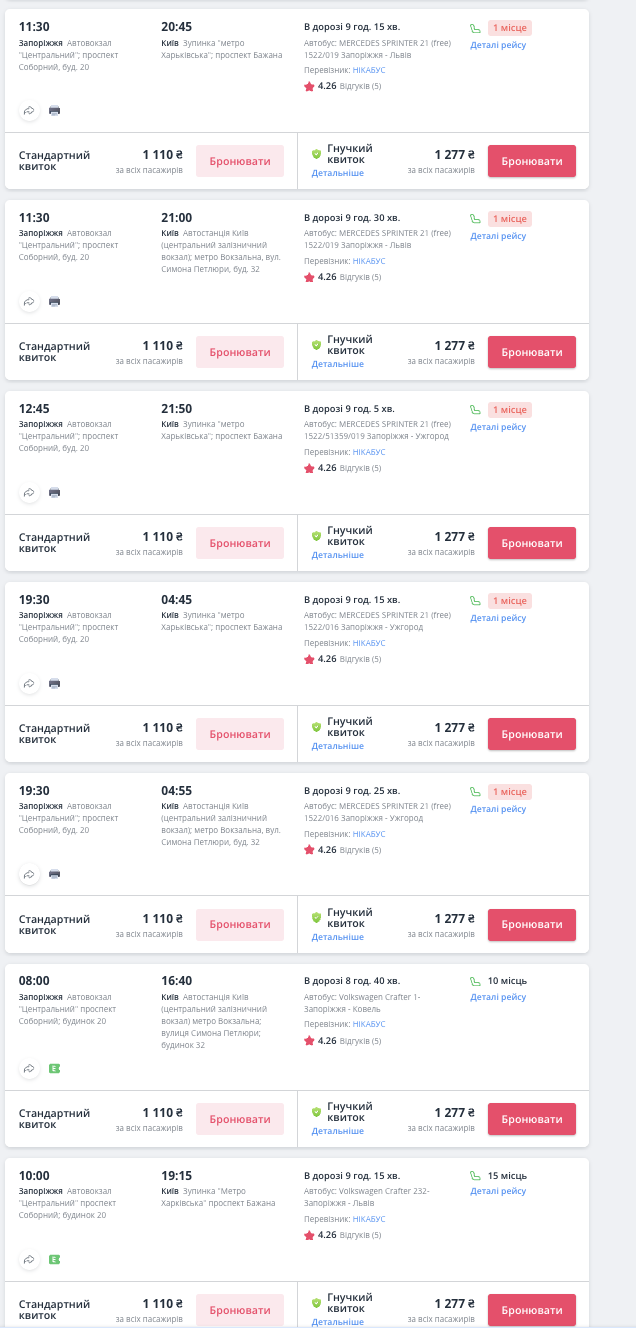The image size is (636, 1328).
Task: Click "Детальніше" on trip arriving 21:00
Action: [337, 364]
